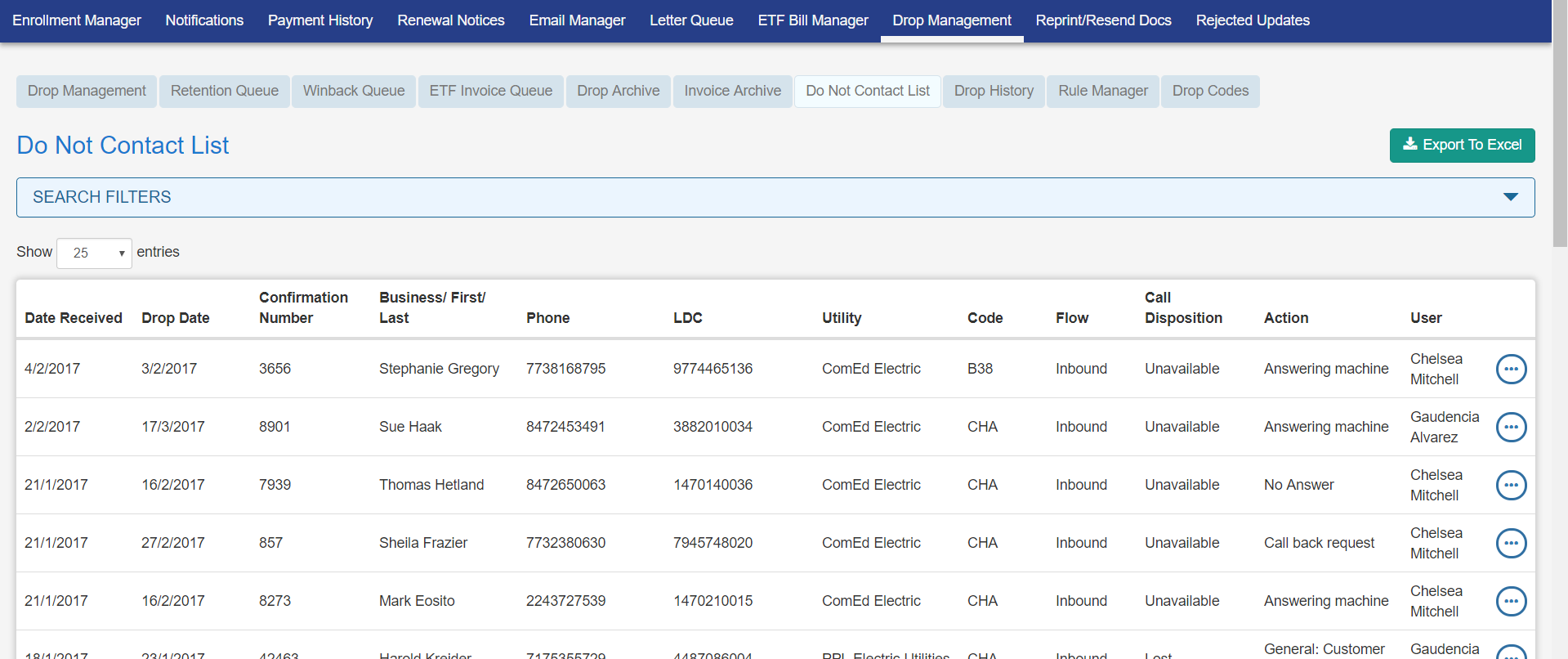Open Renewal Notices section
This screenshot has width=1568, height=659.
tap(451, 20)
